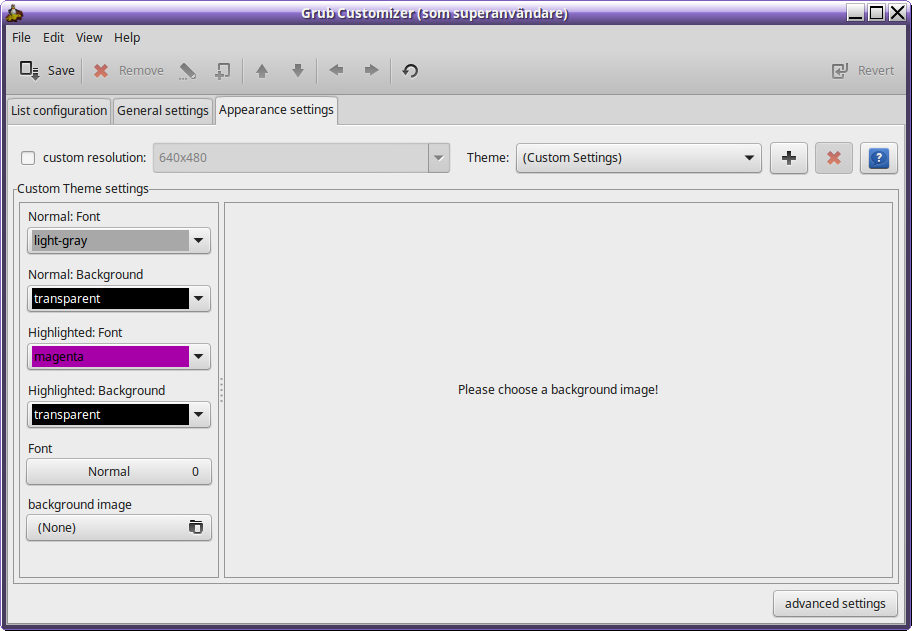Click the advanced settings button
The image size is (912, 631).
pos(835,604)
